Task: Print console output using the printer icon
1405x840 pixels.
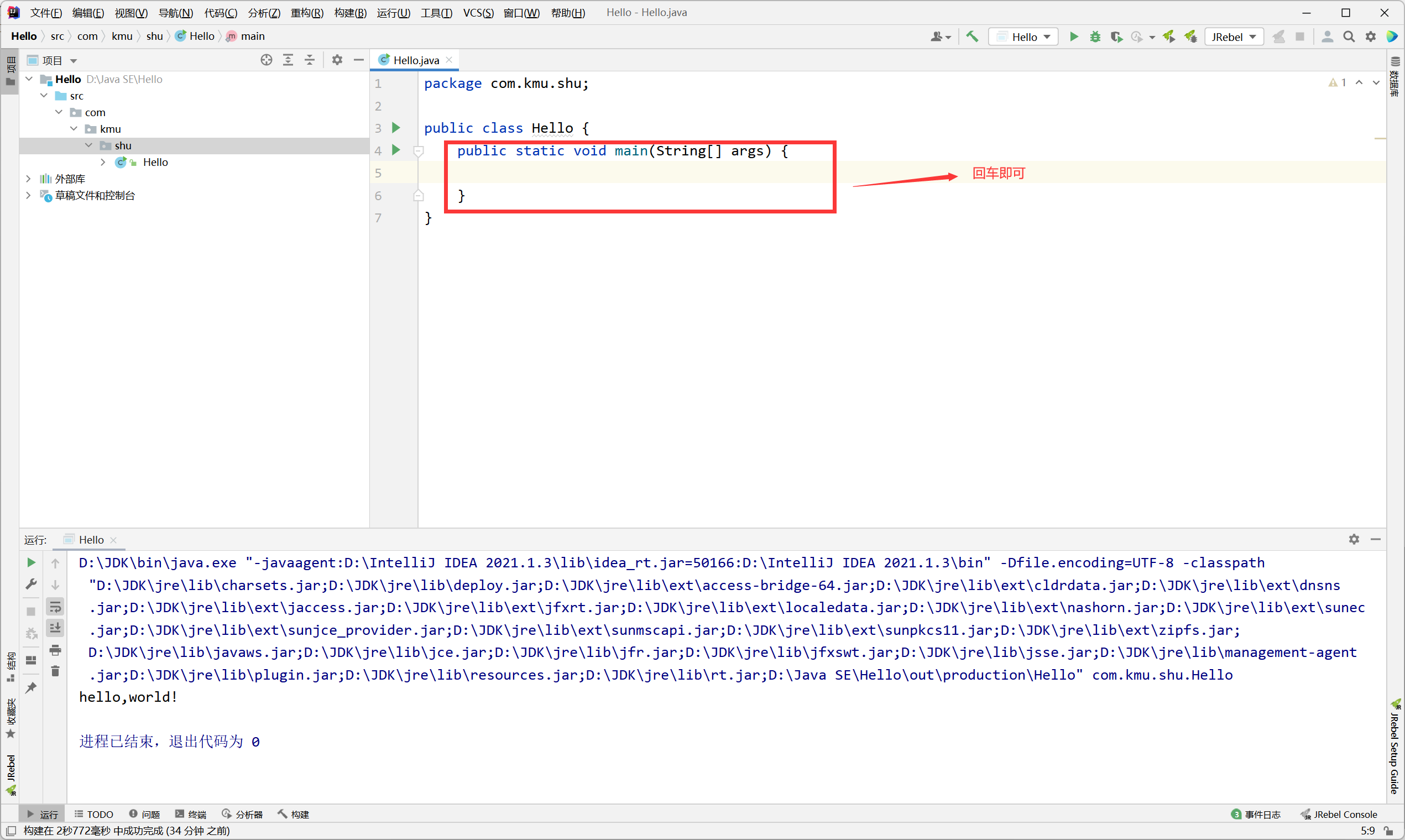Action: 55,650
